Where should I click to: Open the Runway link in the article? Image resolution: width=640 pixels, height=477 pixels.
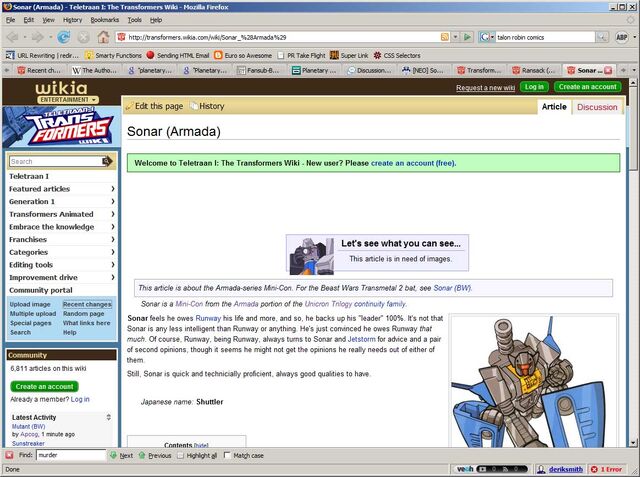(208, 318)
